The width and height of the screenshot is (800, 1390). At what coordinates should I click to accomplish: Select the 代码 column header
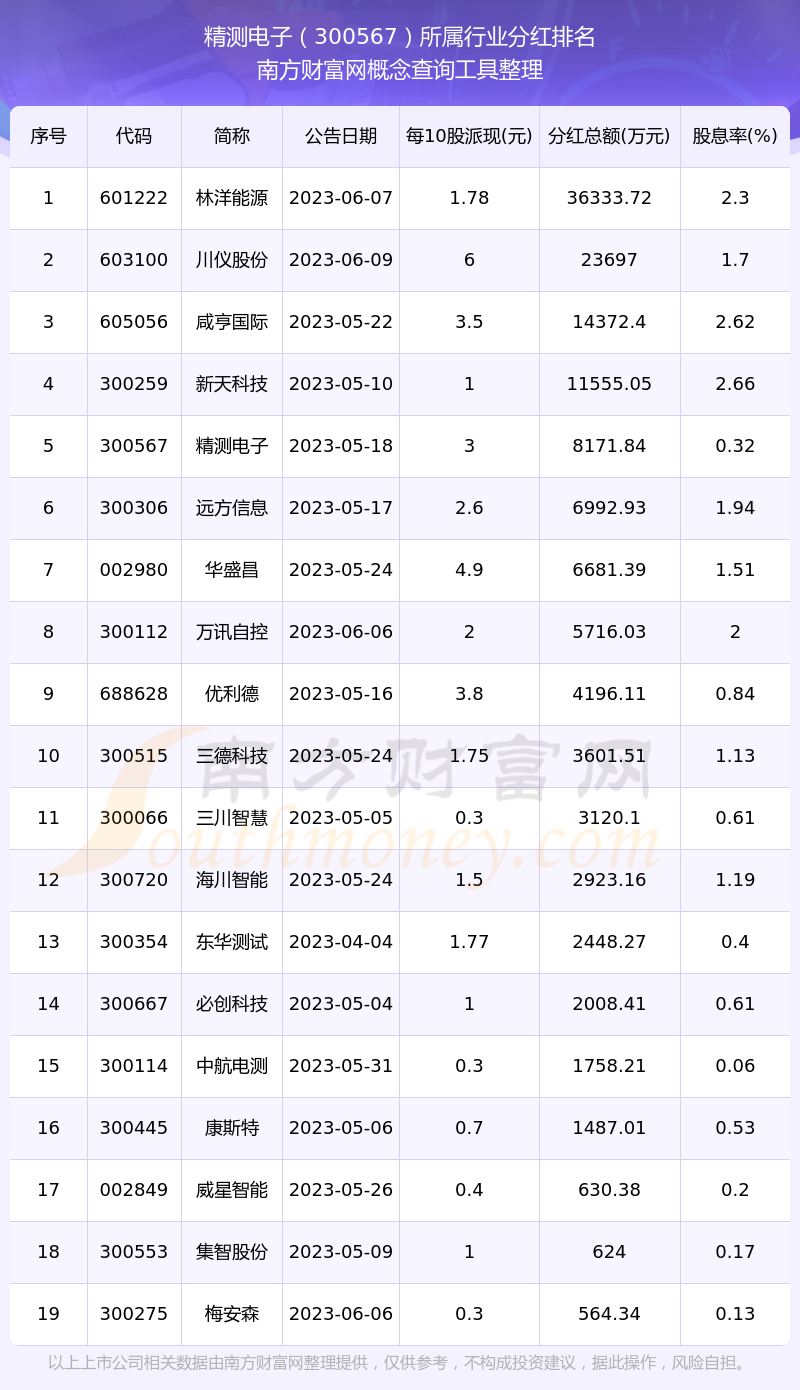[134, 136]
